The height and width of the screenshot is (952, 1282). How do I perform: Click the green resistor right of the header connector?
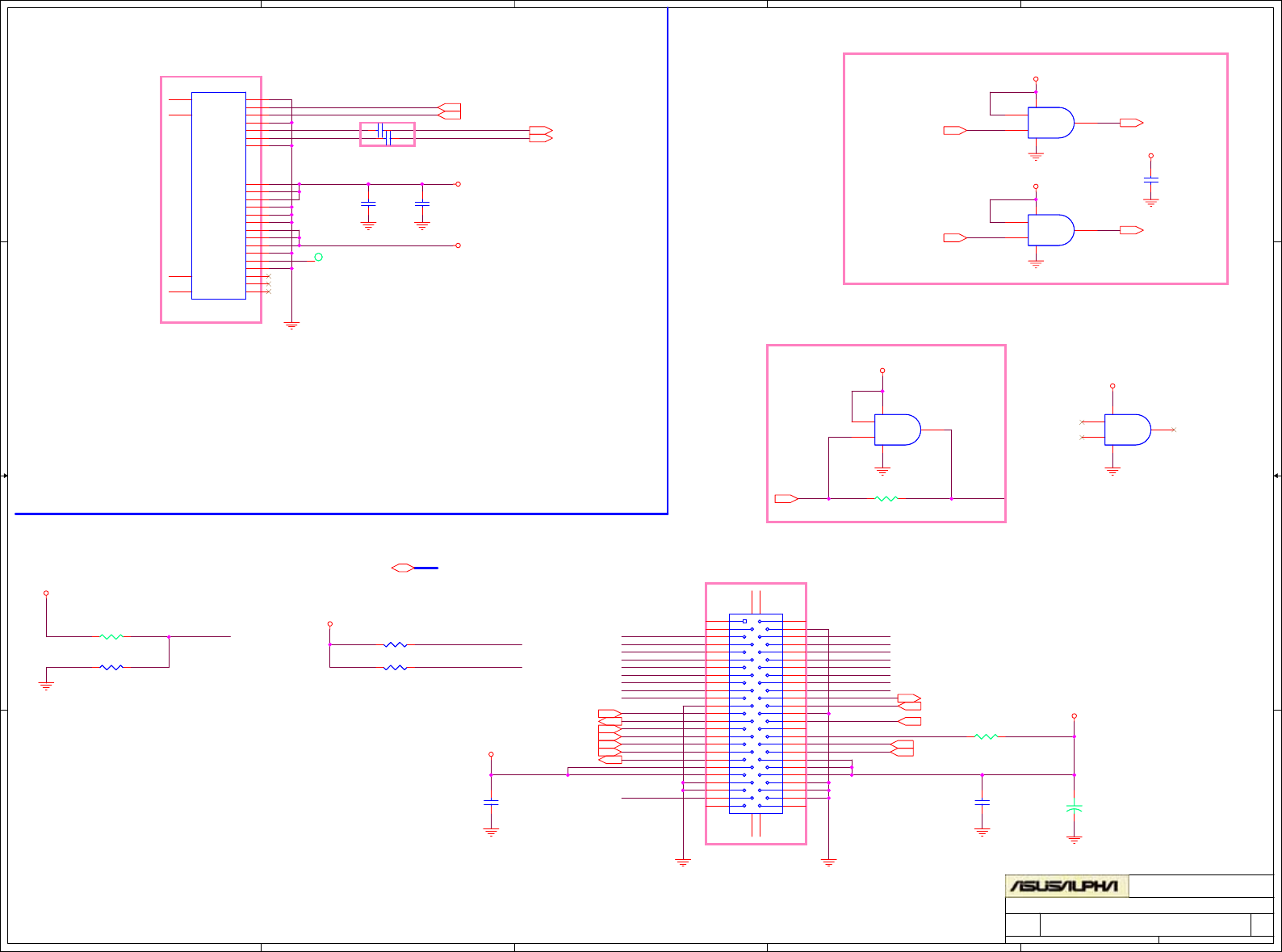(987, 736)
